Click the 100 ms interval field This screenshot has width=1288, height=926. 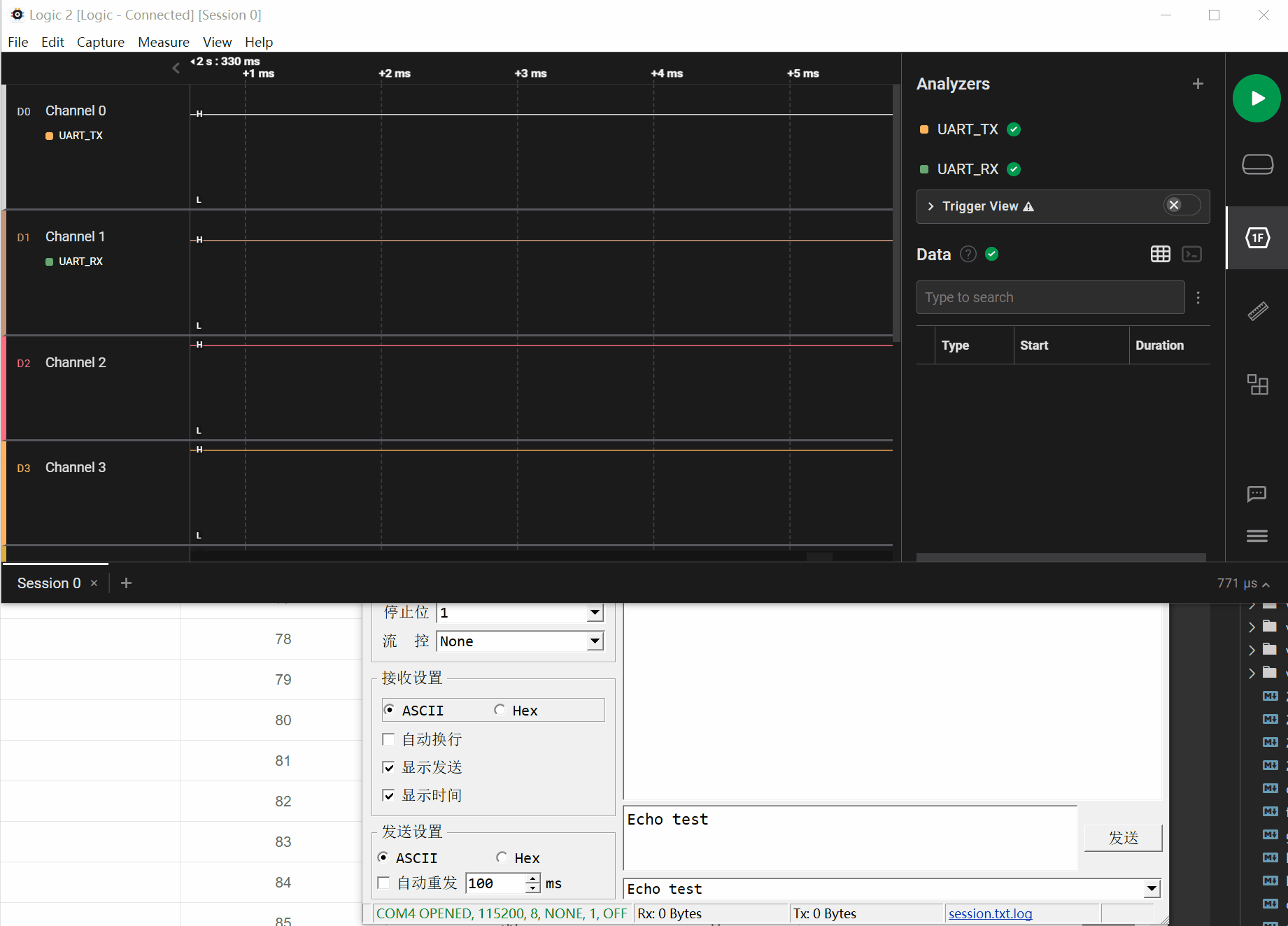coord(495,883)
